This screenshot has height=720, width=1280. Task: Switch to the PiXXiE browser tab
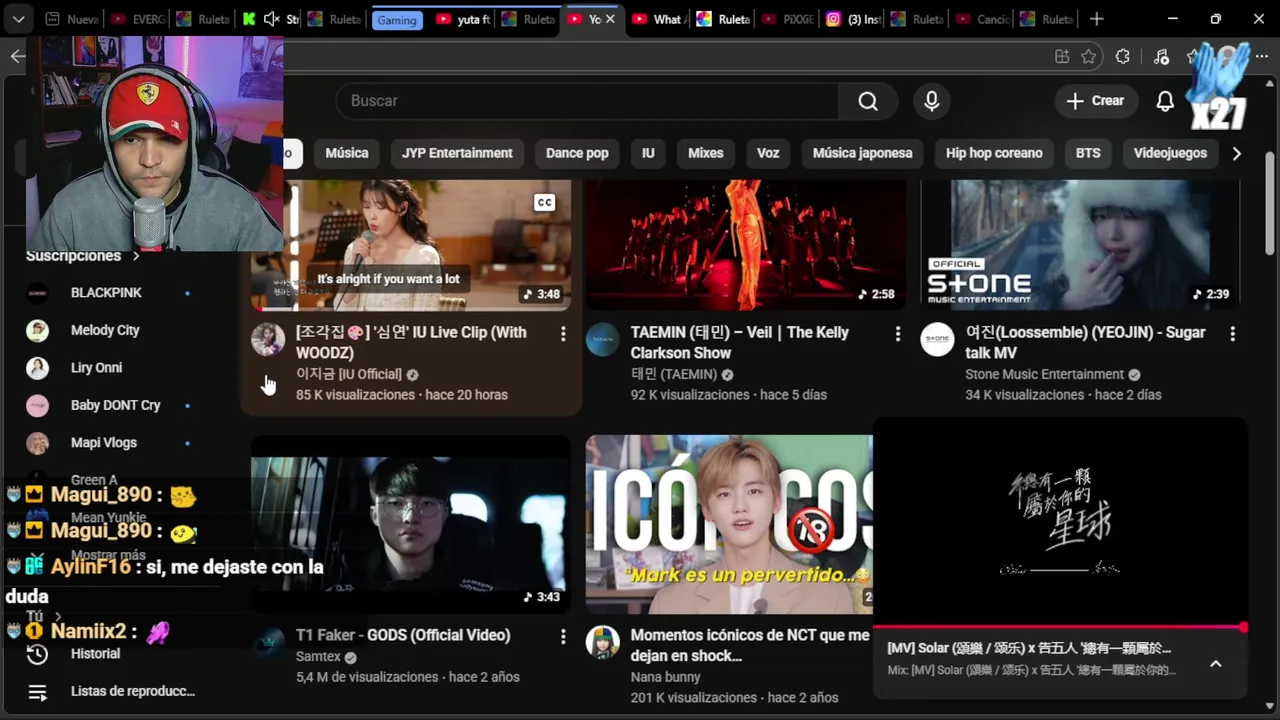(786, 19)
